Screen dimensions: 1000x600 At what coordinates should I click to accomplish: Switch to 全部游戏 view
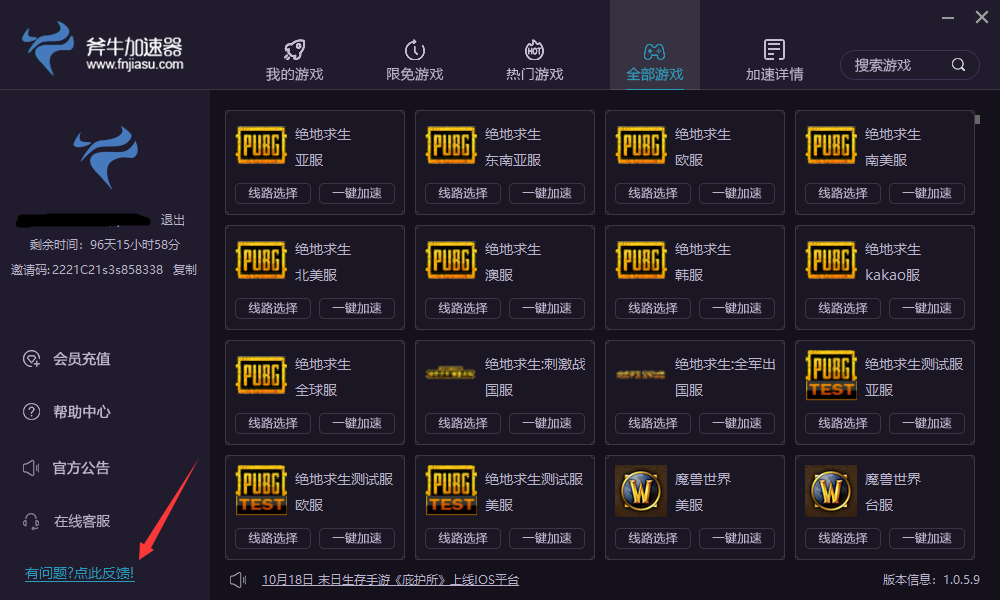point(654,55)
